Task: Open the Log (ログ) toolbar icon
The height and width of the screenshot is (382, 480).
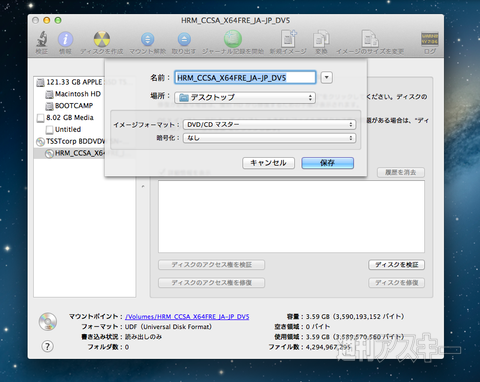Action: (x=430, y=39)
